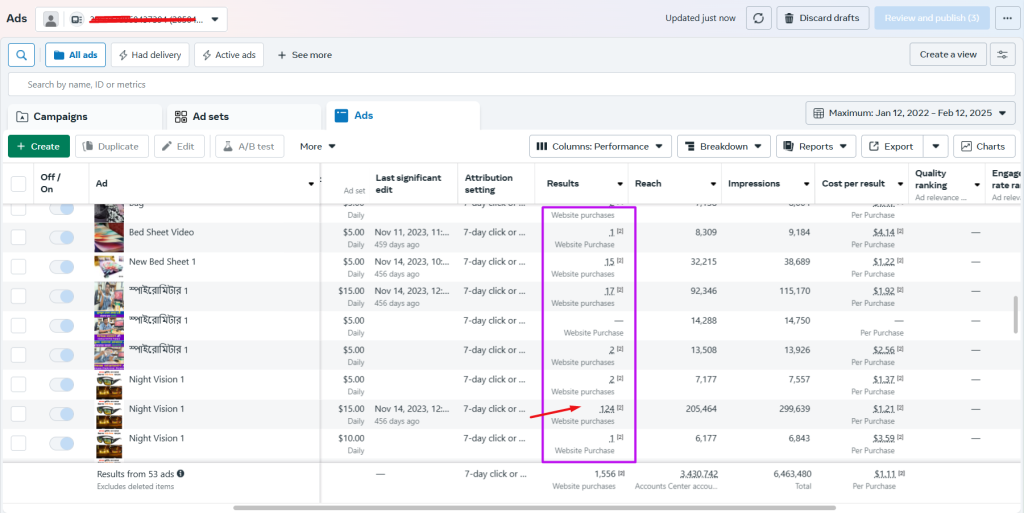Click the Charts button
The height and width of the screenshot is (513, 1024).
click(x=983, y=146)
